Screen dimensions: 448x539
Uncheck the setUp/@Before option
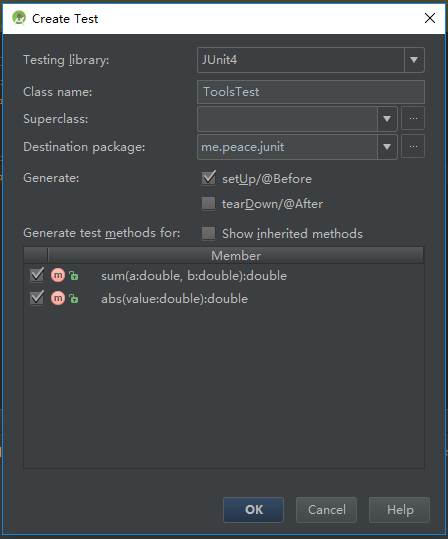pyautogui.click(x=209, y=178)
